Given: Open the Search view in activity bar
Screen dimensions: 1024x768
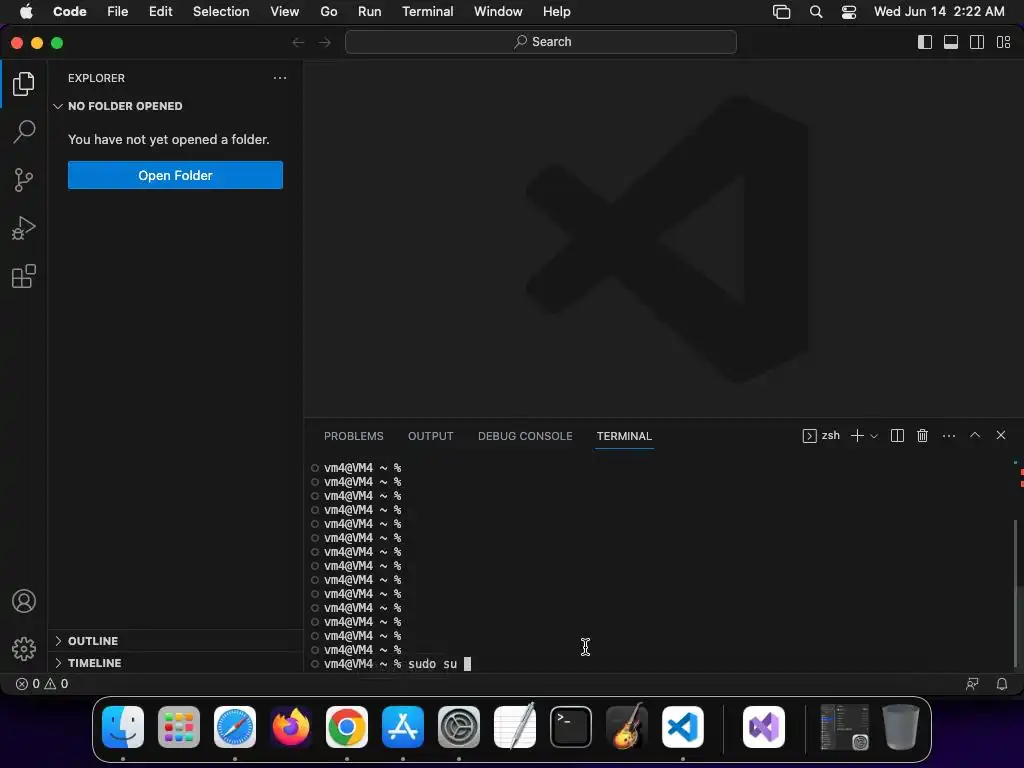Looking at the screenshot, I should coord(24,131).
